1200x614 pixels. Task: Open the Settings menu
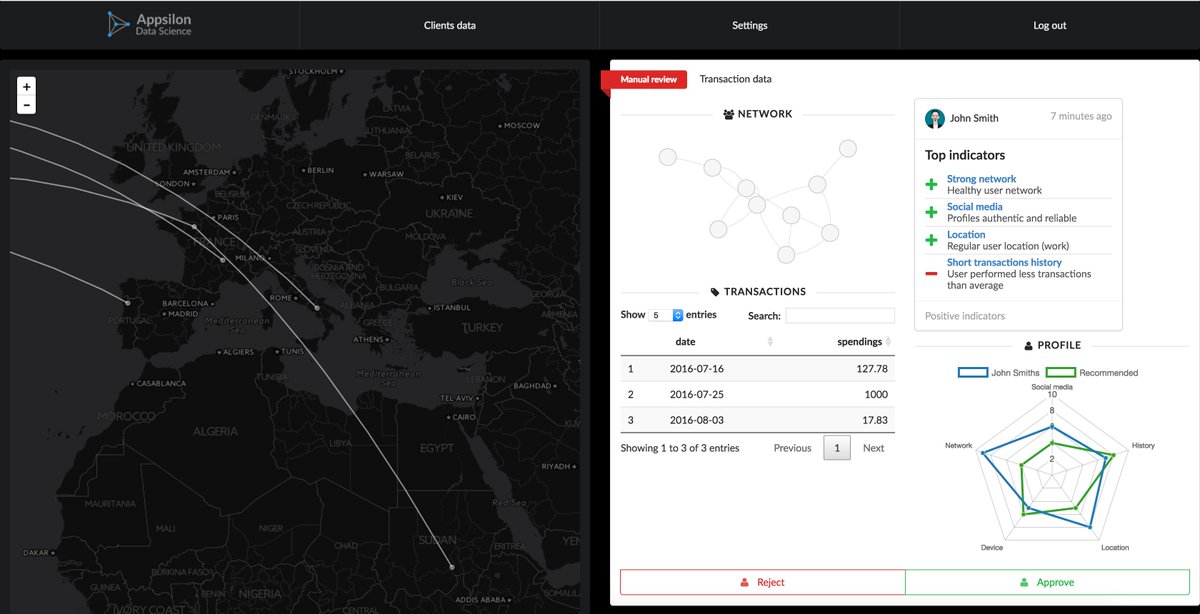pos(750,25)
